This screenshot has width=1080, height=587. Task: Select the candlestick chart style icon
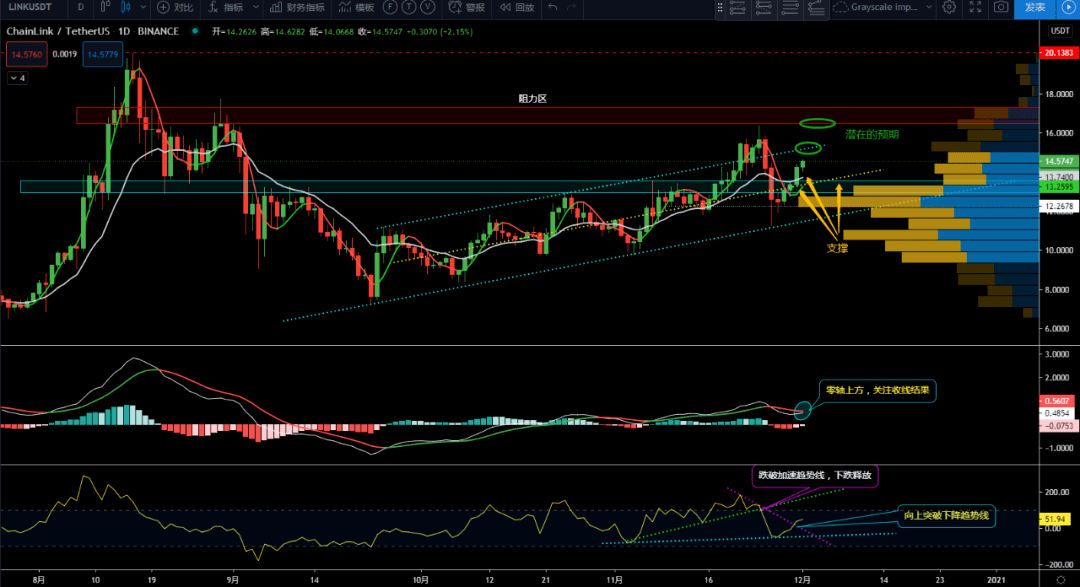pyautogui.click(x=126, y=7)
